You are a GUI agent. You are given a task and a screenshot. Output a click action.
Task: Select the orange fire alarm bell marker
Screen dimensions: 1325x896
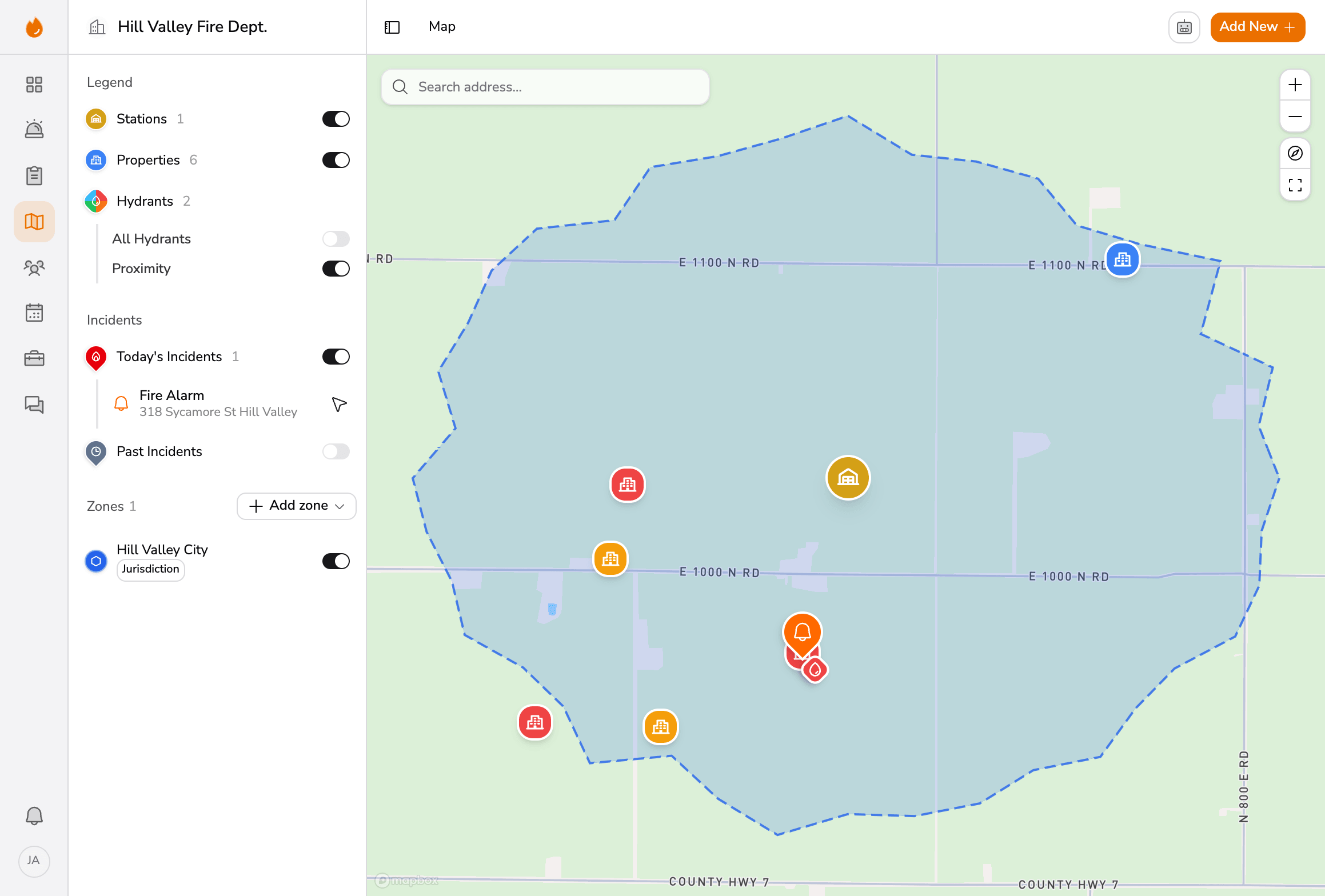point(803,633)
